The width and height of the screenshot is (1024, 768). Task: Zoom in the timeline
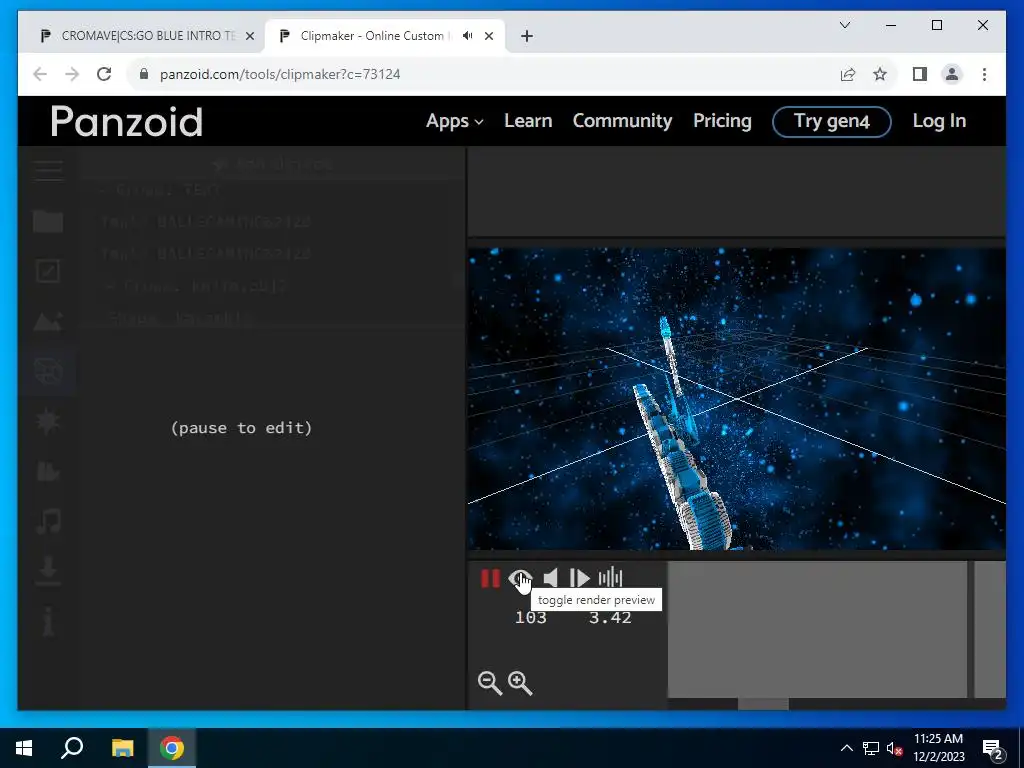(520, 683)
